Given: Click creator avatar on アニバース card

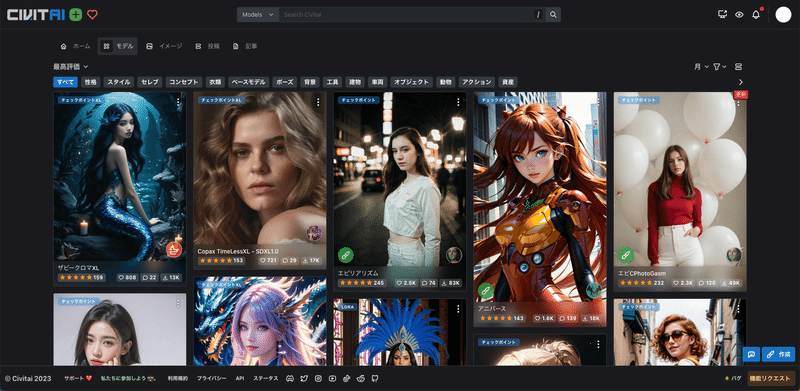Looking at the screenshot, I should pyautogui.click(x=594, y=290).
